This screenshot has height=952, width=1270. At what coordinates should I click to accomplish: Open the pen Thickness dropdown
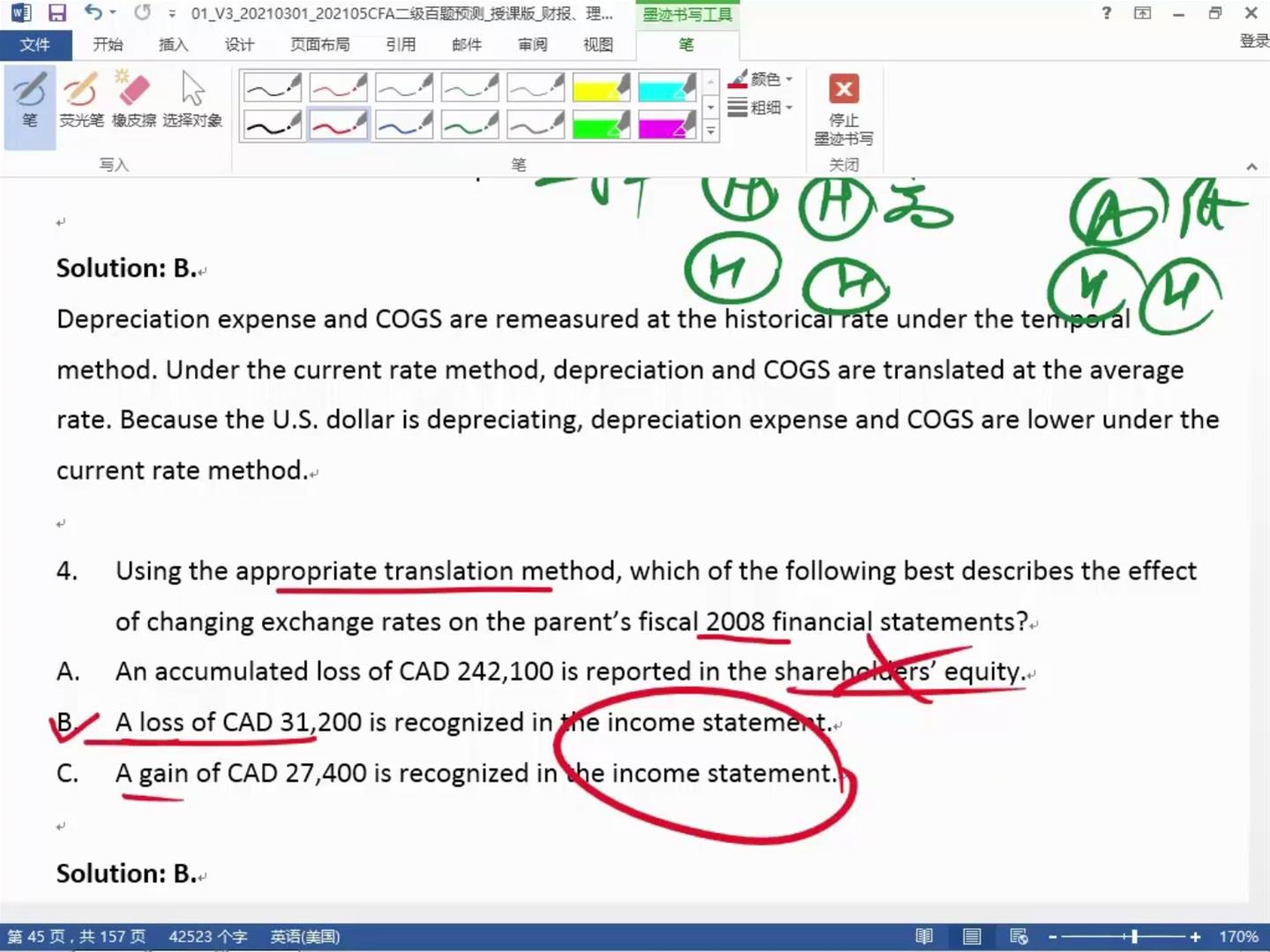point(761,108)
